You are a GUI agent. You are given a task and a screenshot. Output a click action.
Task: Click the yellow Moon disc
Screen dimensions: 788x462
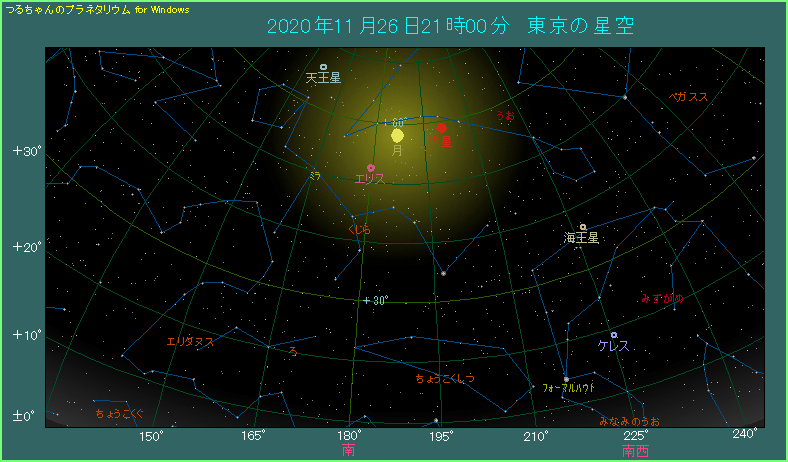(x=398, y=135)
